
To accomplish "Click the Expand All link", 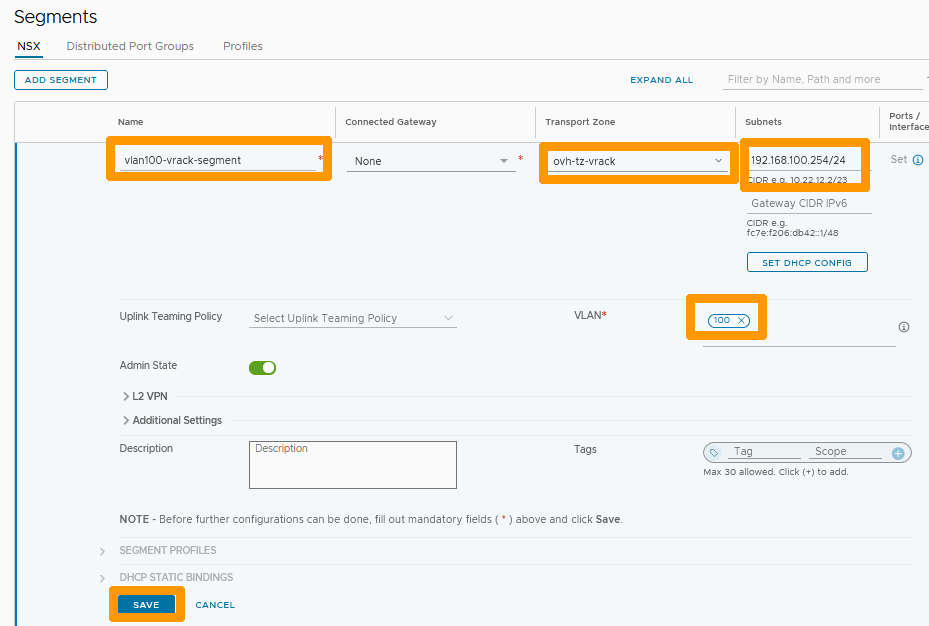I will click(x=661, y=79).
